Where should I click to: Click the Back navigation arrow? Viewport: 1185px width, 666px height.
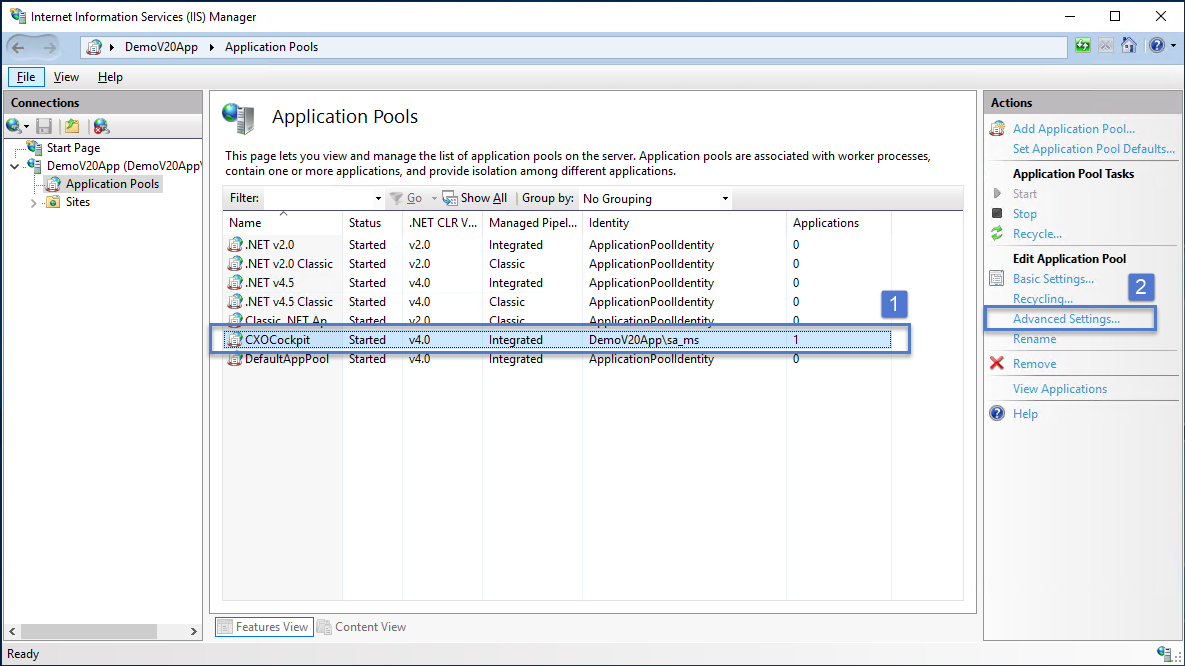18,48
